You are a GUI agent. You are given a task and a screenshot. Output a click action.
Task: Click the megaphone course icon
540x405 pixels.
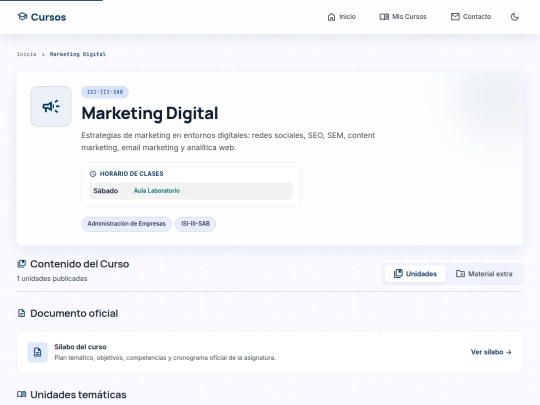(x=51, y=106)
